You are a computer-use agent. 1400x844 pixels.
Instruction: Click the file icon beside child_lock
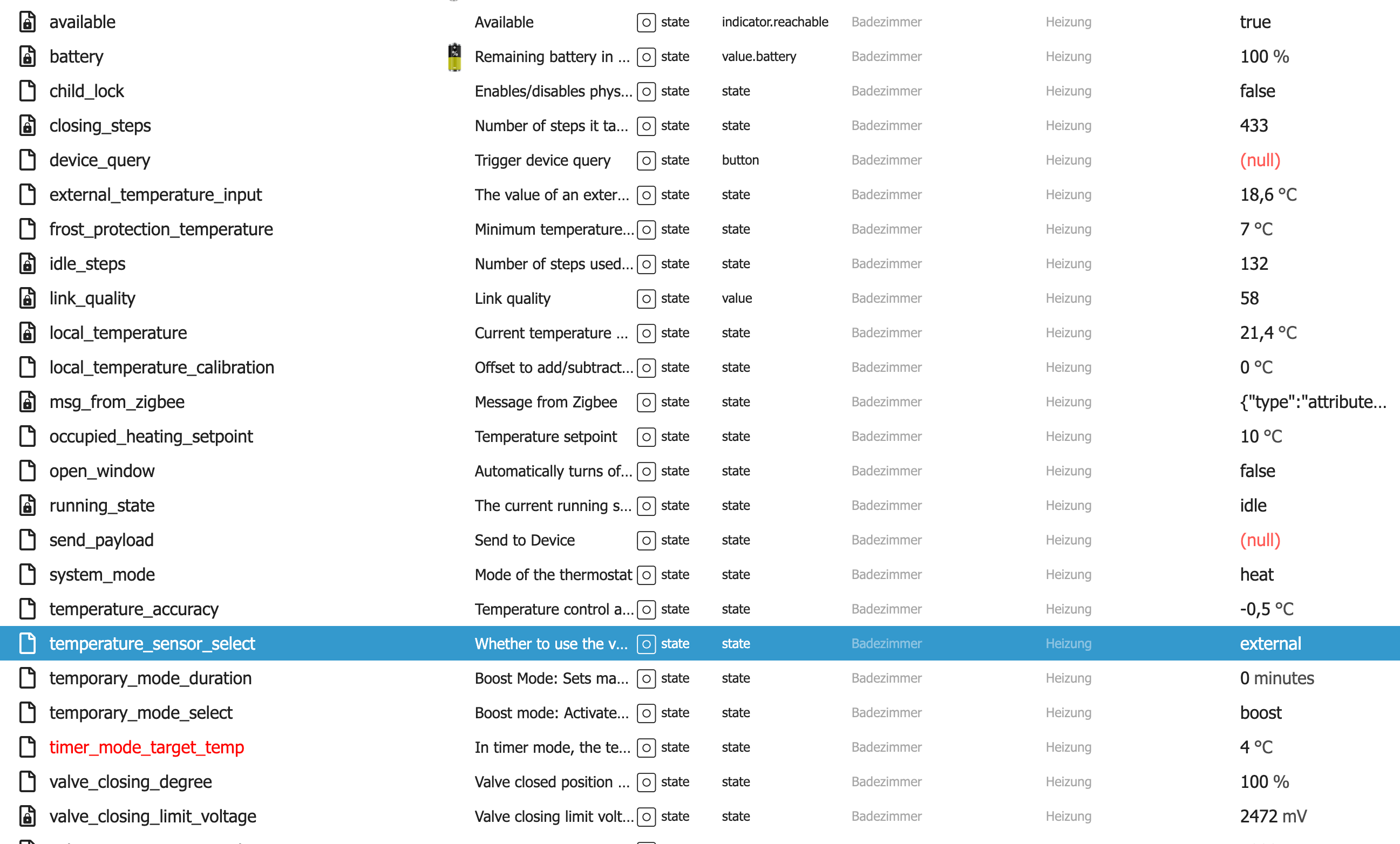[28, 91]
